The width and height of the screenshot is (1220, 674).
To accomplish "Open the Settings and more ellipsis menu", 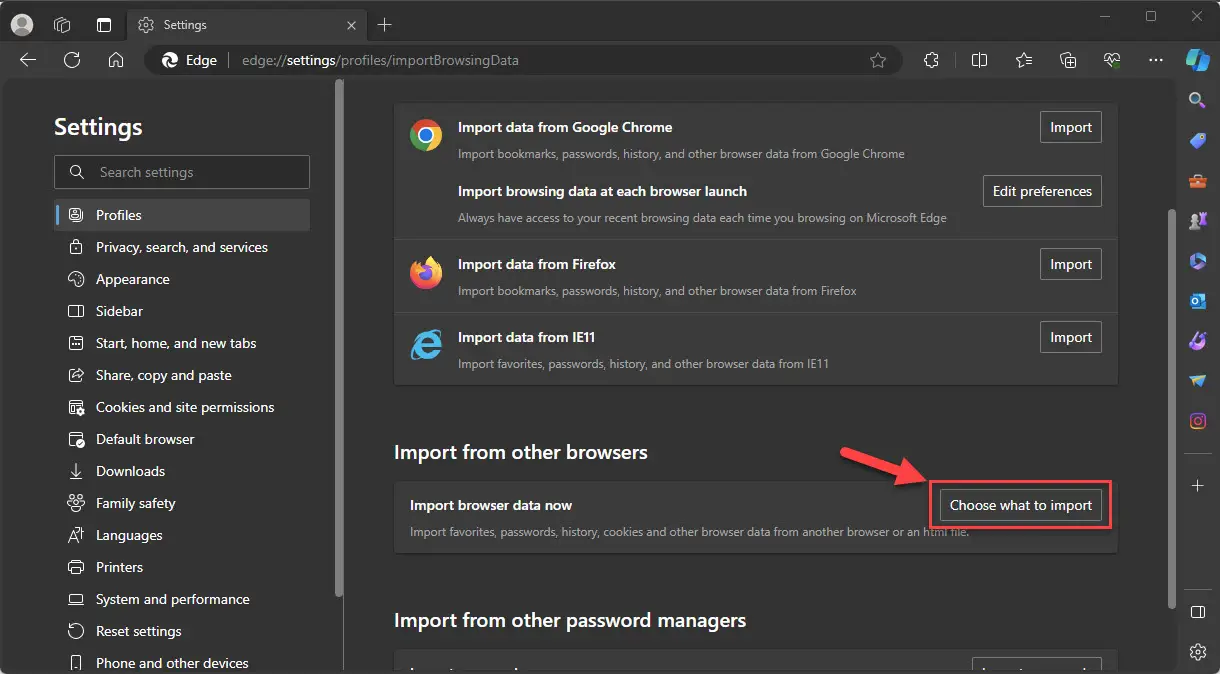I will [1156, 60].
